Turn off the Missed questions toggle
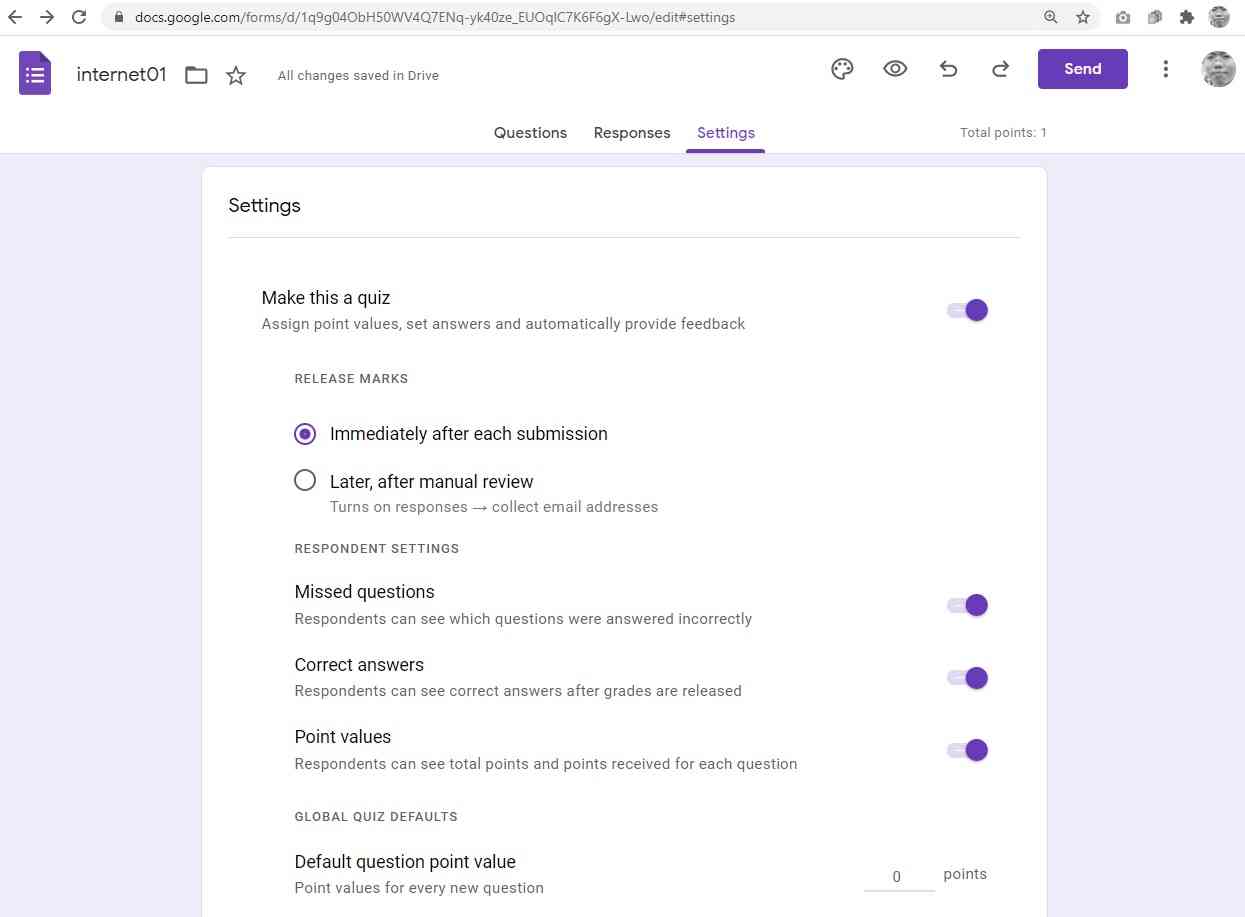This screenshot has height=917, width=1245. (968, 605)
